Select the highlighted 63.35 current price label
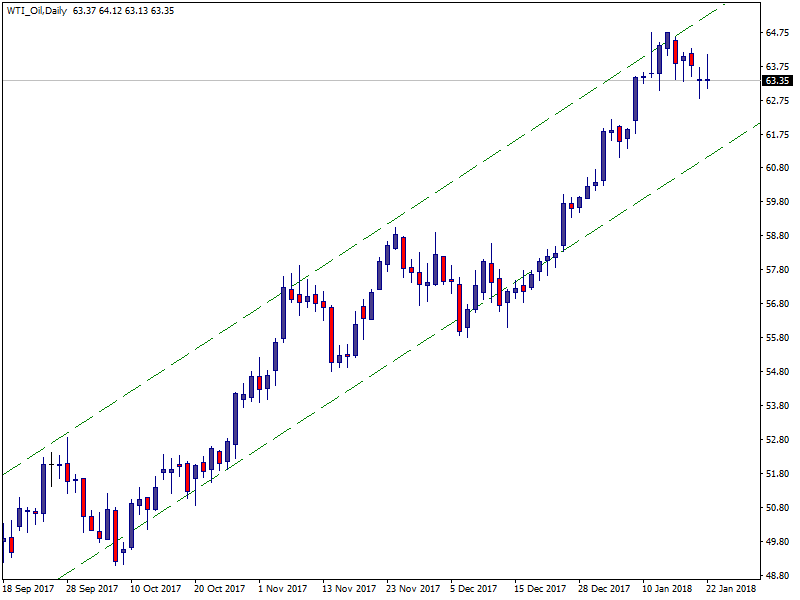This screenshot has width=800, height=600. (777, 80)
